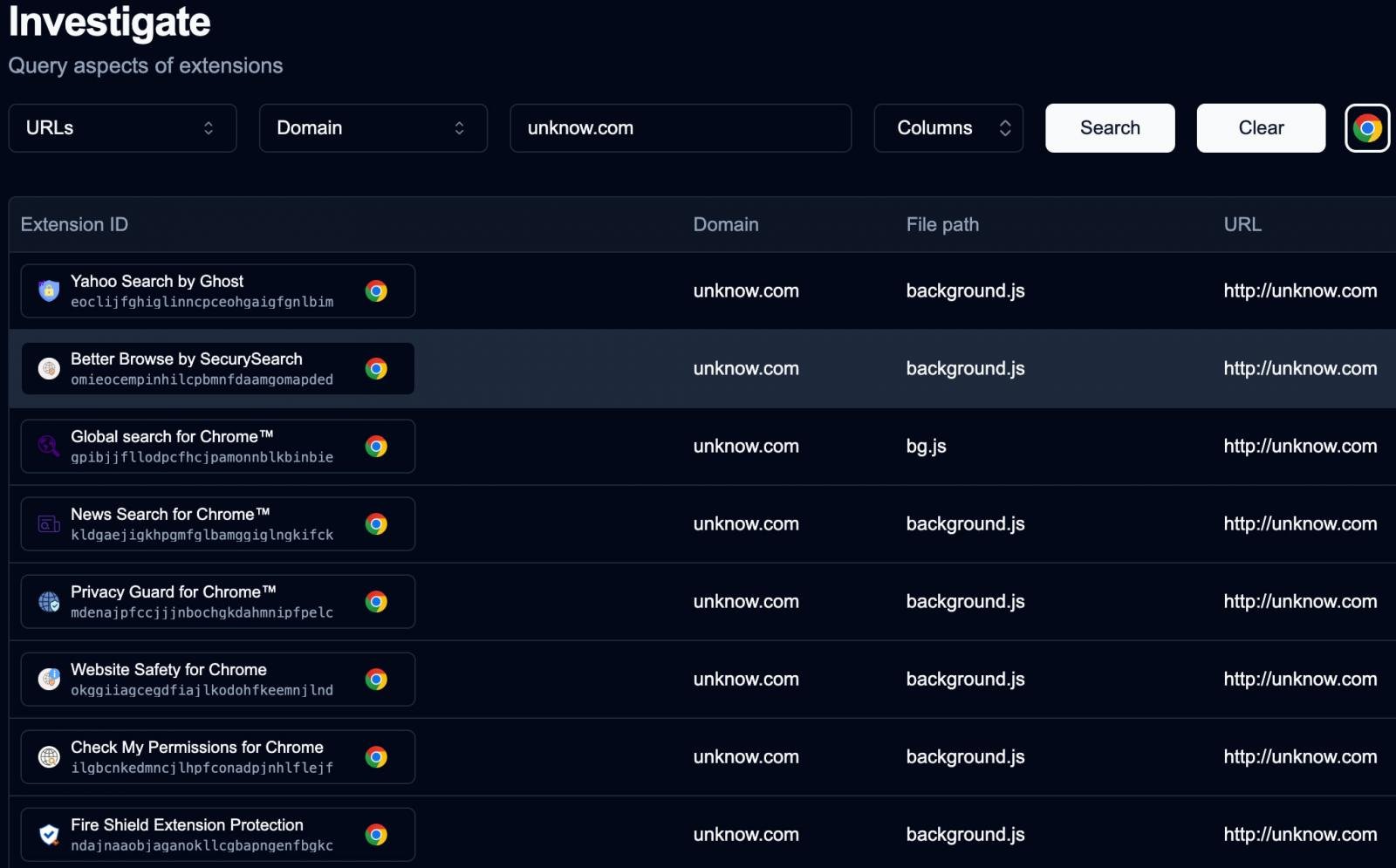Select the Better Browse by SecurySearch row
This screenshot has height=868, width=1396.
pos(698,368)
